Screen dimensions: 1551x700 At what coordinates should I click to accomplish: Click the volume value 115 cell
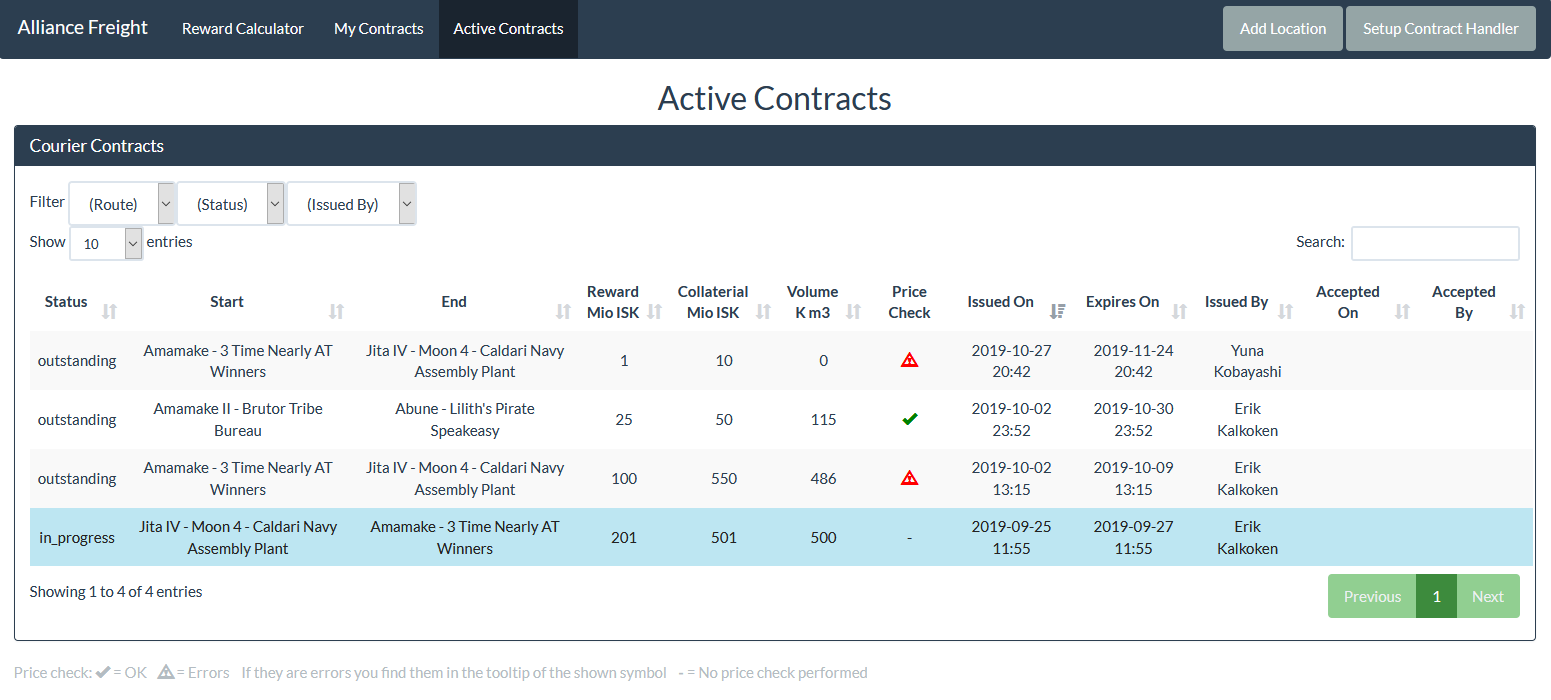(x=823, y=420)
